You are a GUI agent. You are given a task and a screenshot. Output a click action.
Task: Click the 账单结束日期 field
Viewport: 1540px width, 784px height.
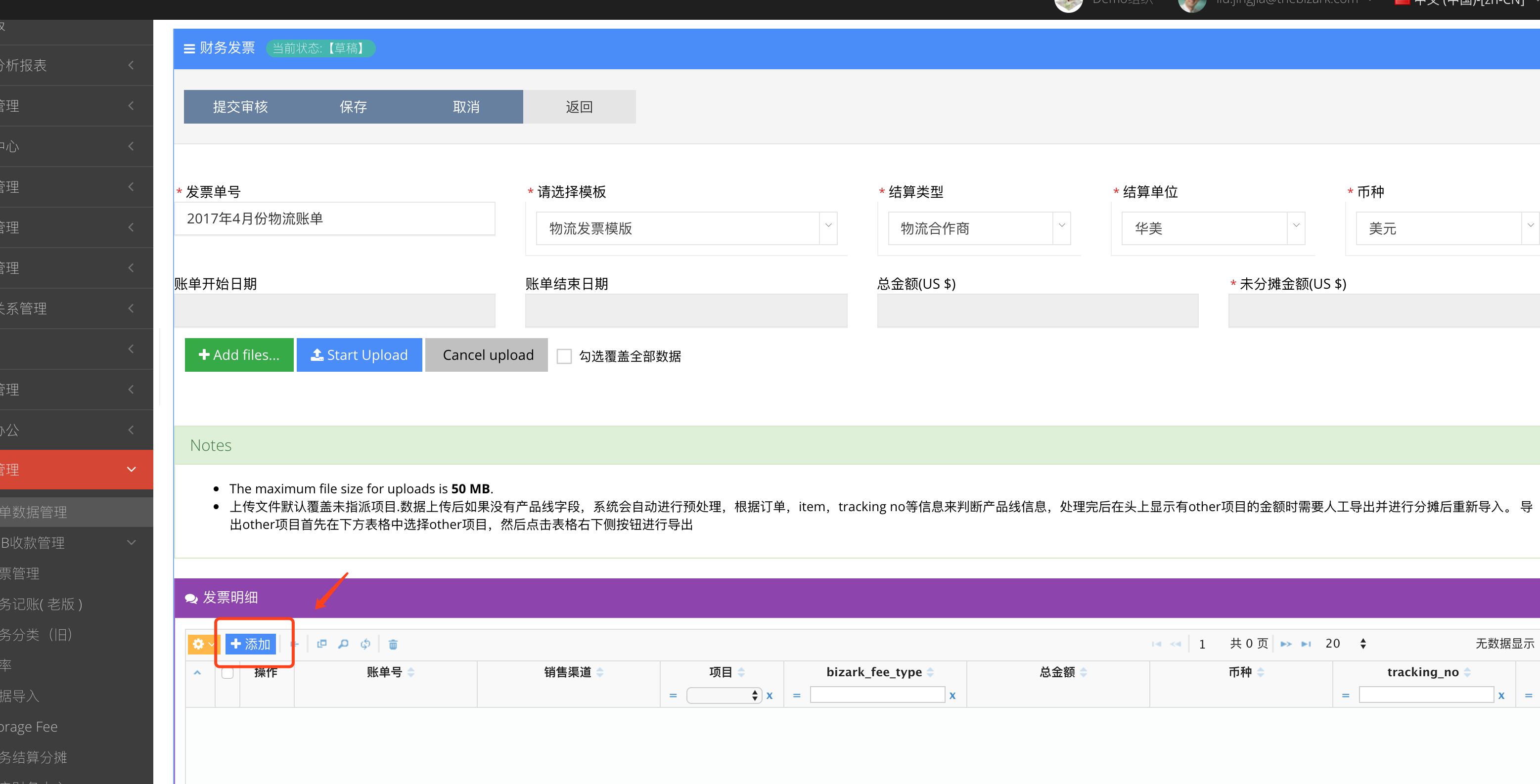[x=686, y=311]
